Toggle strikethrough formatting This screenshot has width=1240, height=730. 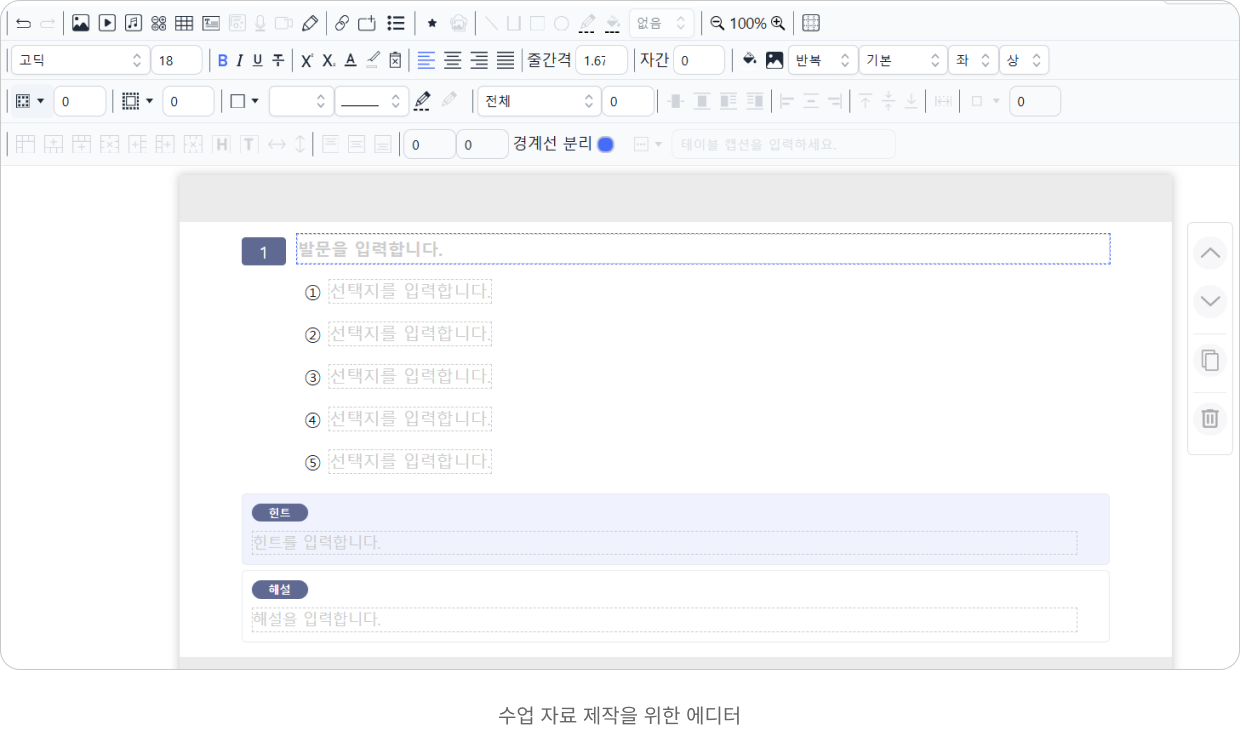[x=278, y=61]
